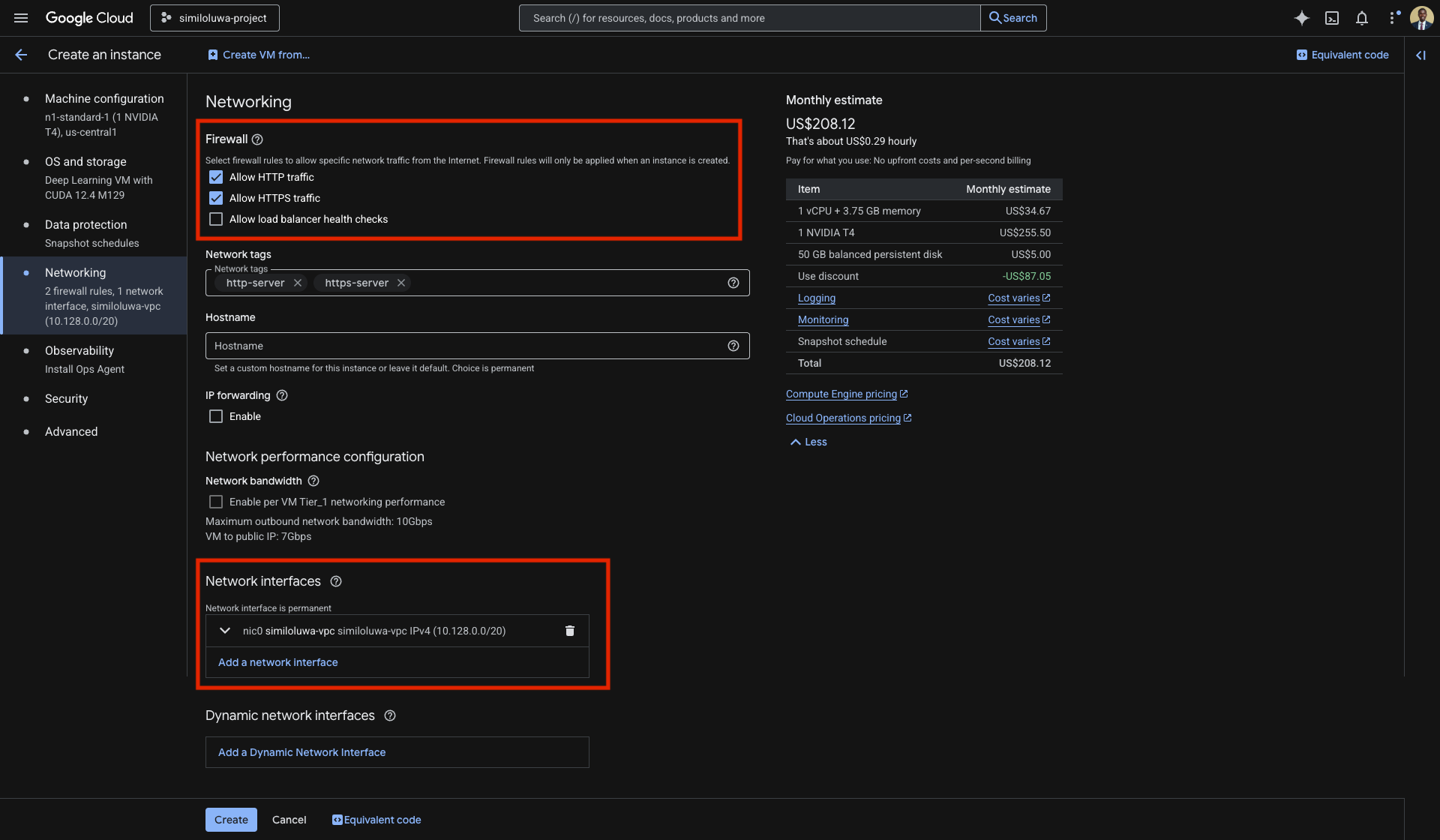Open Gemini assistant

pyautogui.click(x=1301, y=17)
